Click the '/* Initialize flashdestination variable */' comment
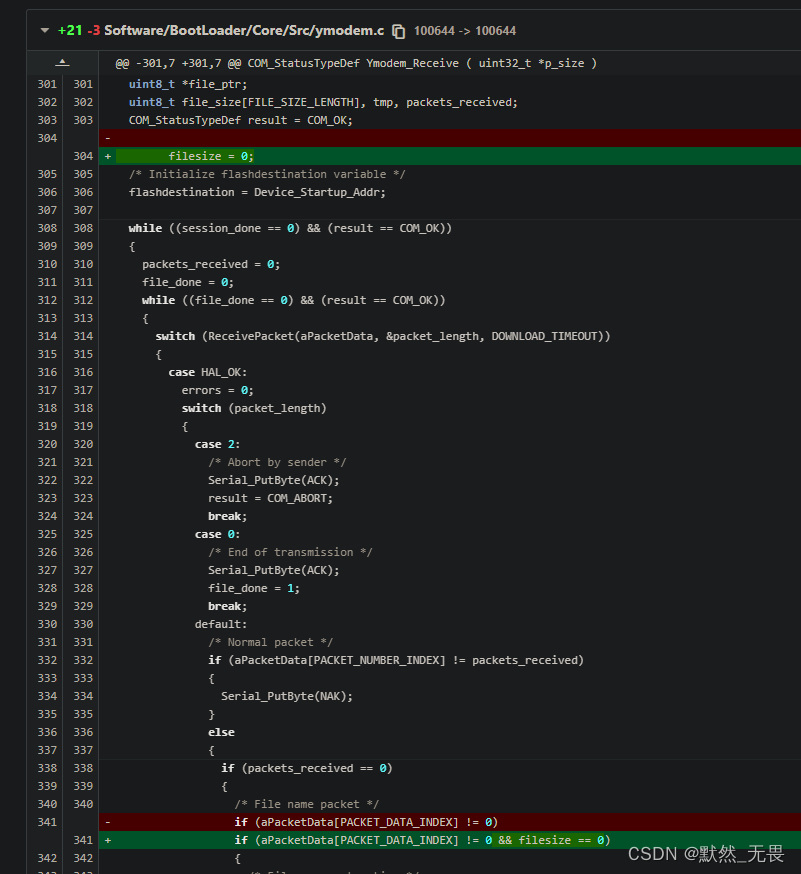The image size is (801, 874). 267,174
